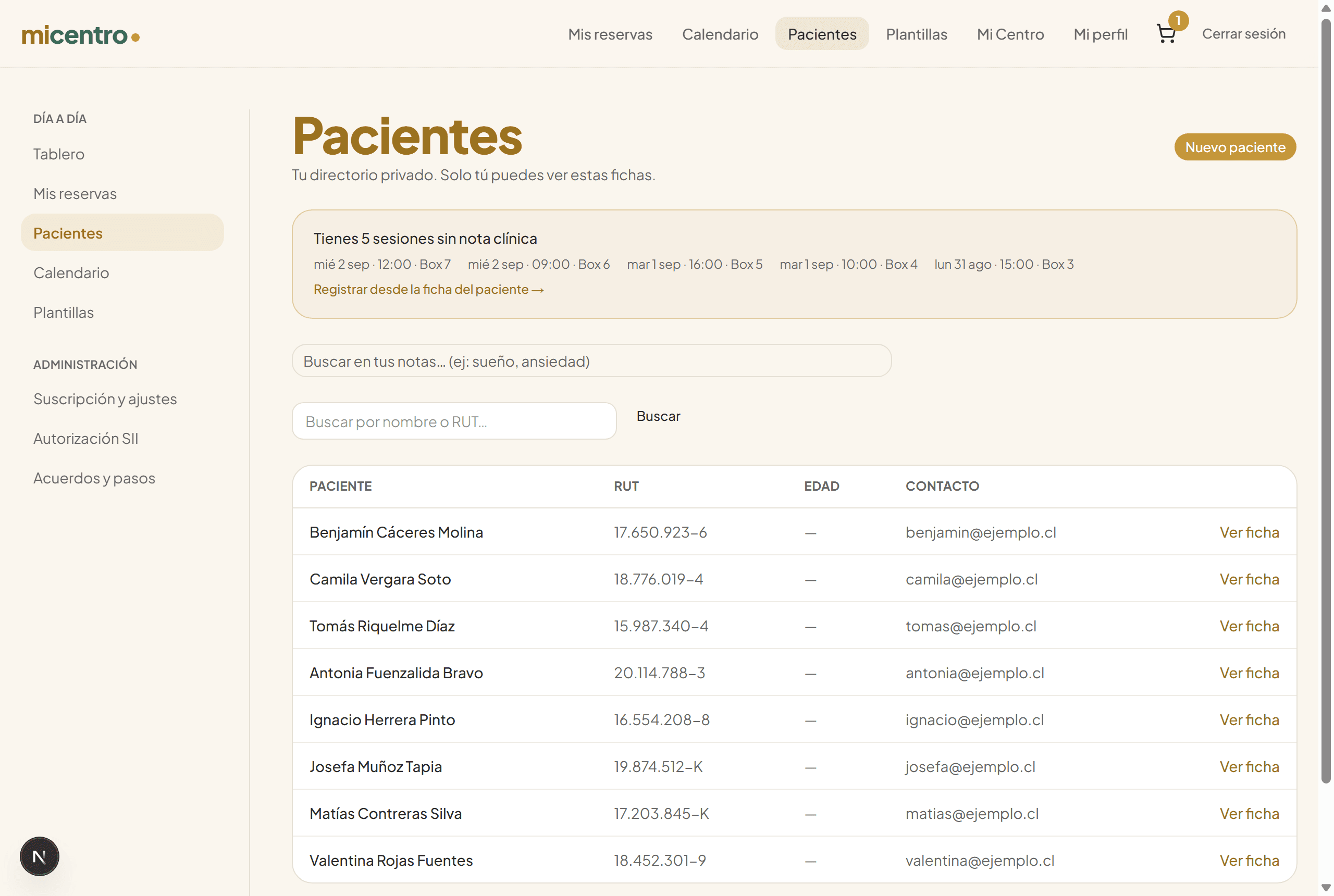Follow Registrar desde la ficha del paciente link
Viewport: 1334px width, 896px height.
pos(429,289)
